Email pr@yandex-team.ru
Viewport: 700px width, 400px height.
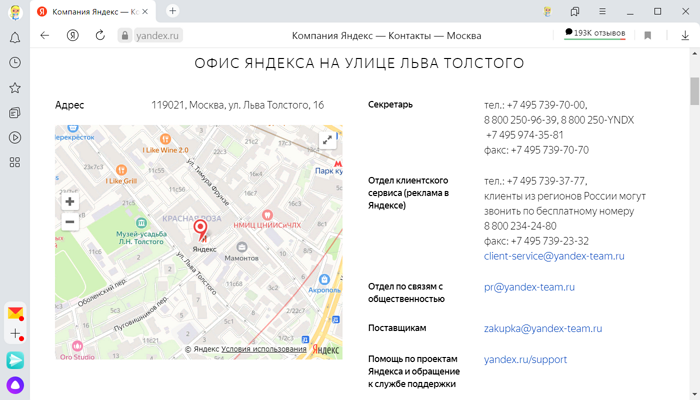click(529, 287)
